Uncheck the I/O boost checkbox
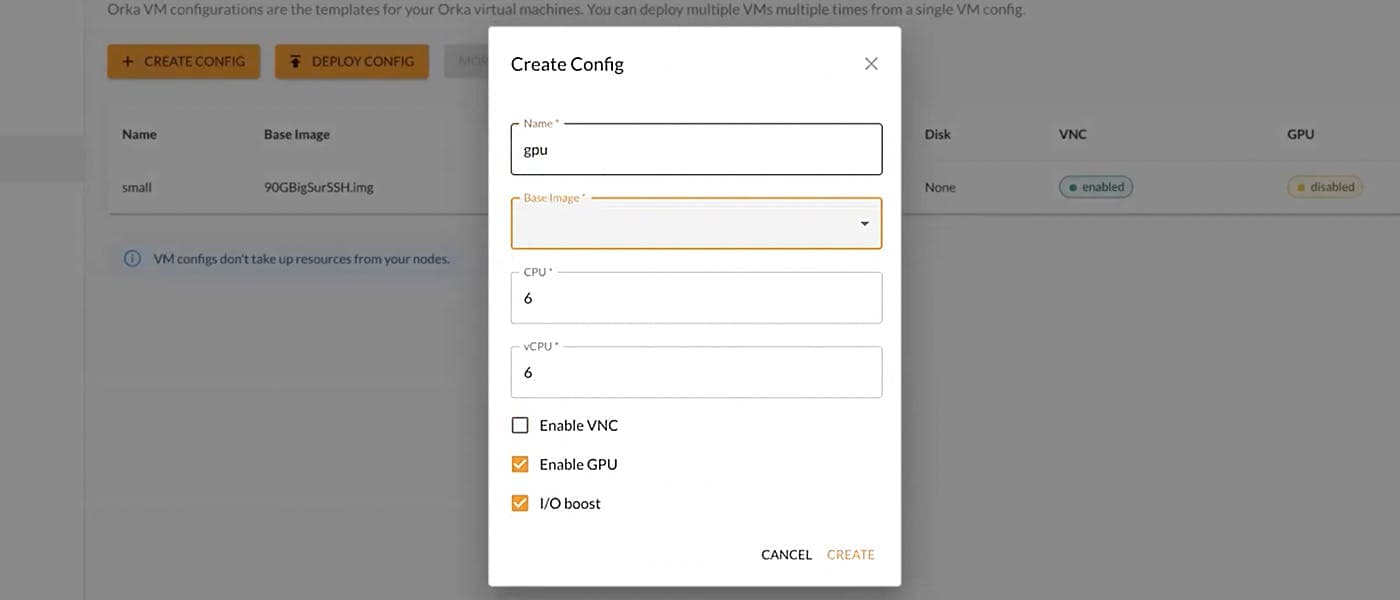The image size is (1400, 600). tap(519, 502)
